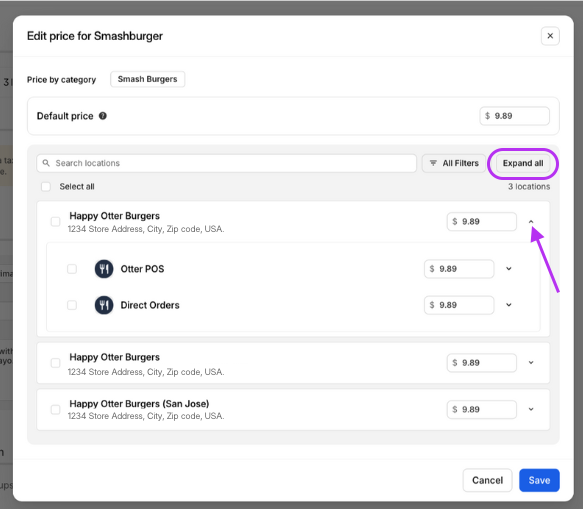Check the expanded Happy Otter Burgers location checkbox
This screenshot has width=583, height=509.
coord(55,222)
